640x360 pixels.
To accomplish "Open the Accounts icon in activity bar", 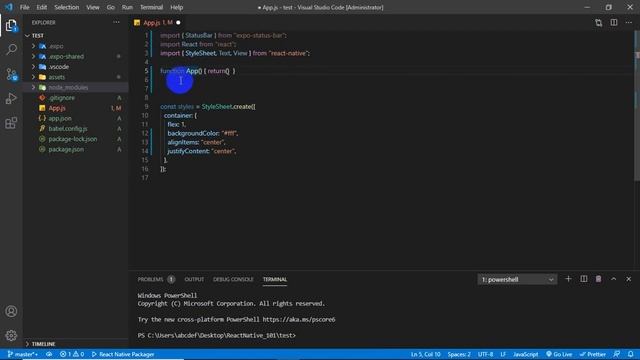I will [11, 311].
